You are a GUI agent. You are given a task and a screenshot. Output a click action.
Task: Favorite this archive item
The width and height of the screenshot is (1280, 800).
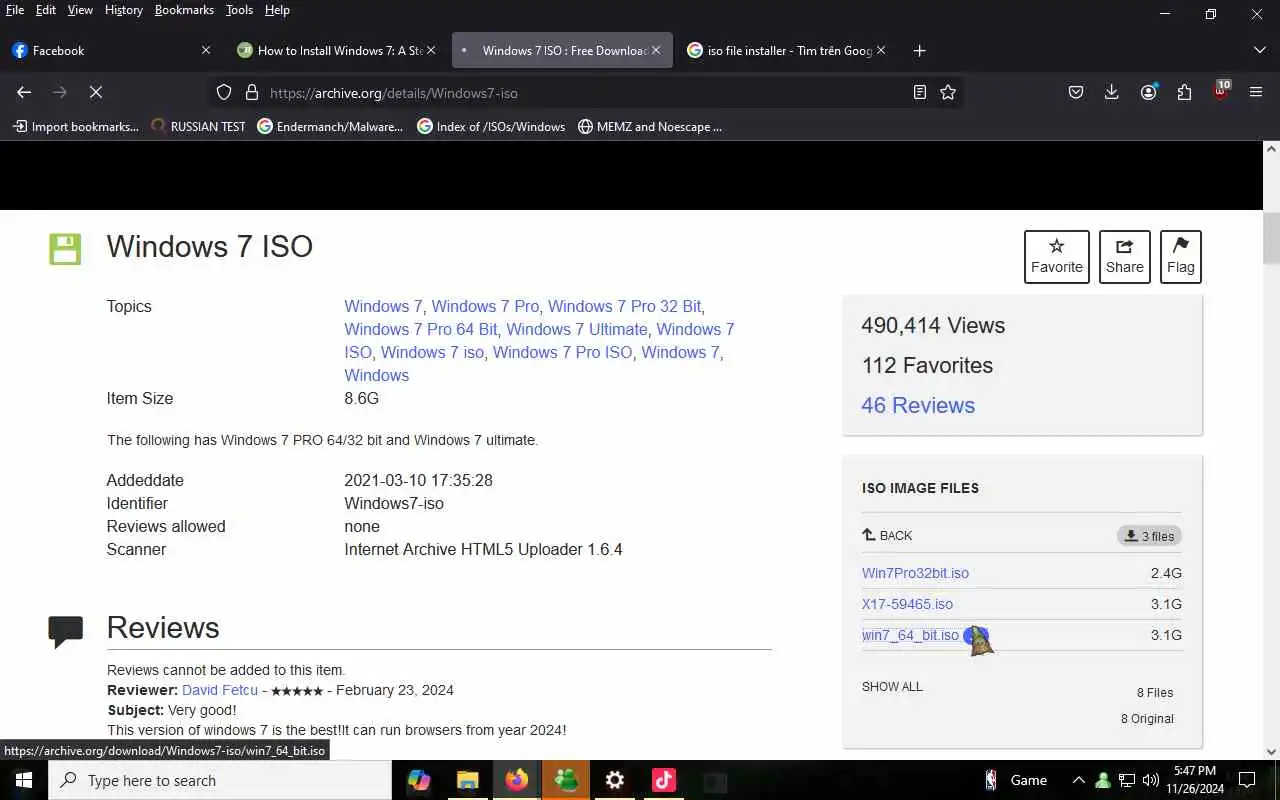coord(1057,257)
